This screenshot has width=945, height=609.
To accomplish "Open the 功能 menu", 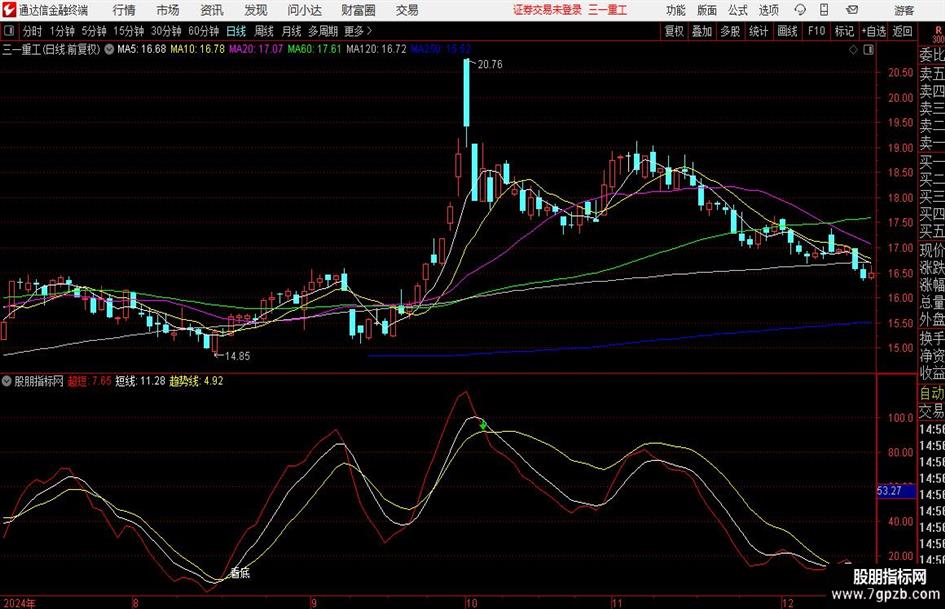I will point(676,10).
